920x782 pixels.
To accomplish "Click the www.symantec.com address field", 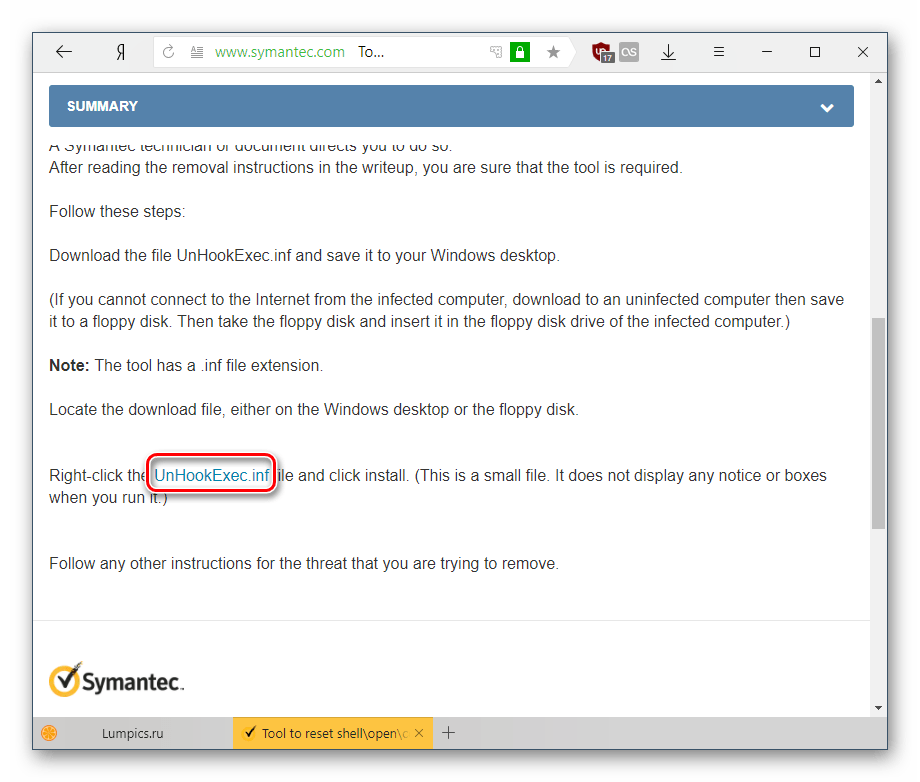I will coord(280,52).
